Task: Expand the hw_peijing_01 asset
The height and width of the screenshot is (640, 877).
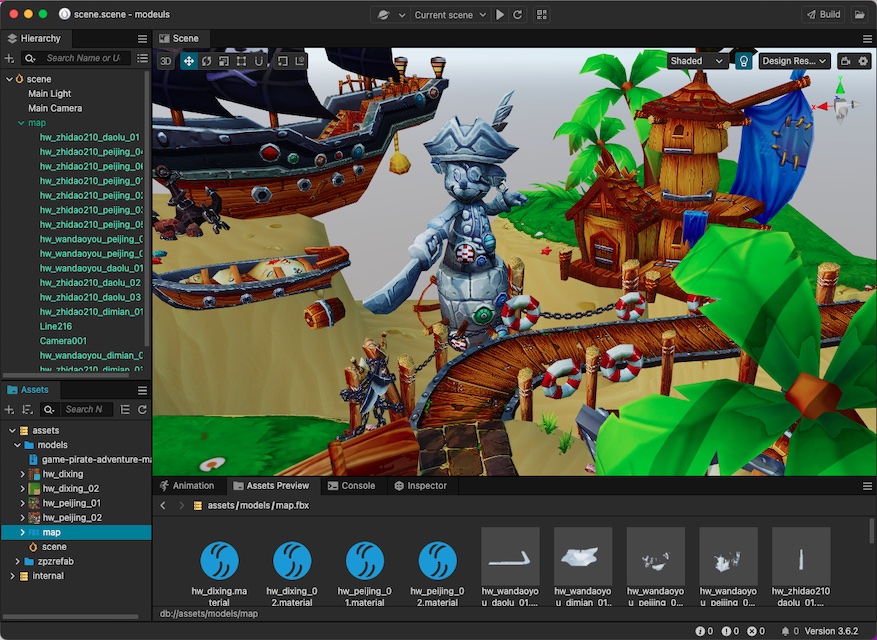Action: coord(22,503)
